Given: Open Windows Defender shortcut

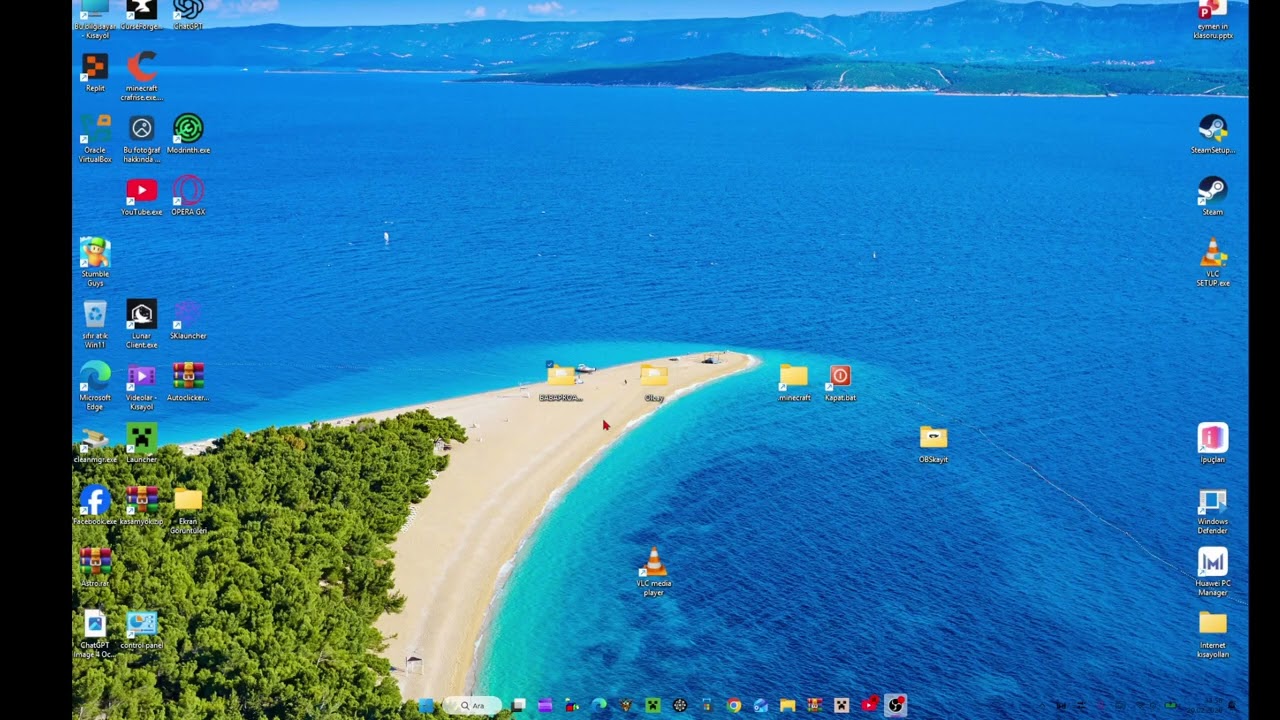Looking at the screenshot, I should 1213,510.
